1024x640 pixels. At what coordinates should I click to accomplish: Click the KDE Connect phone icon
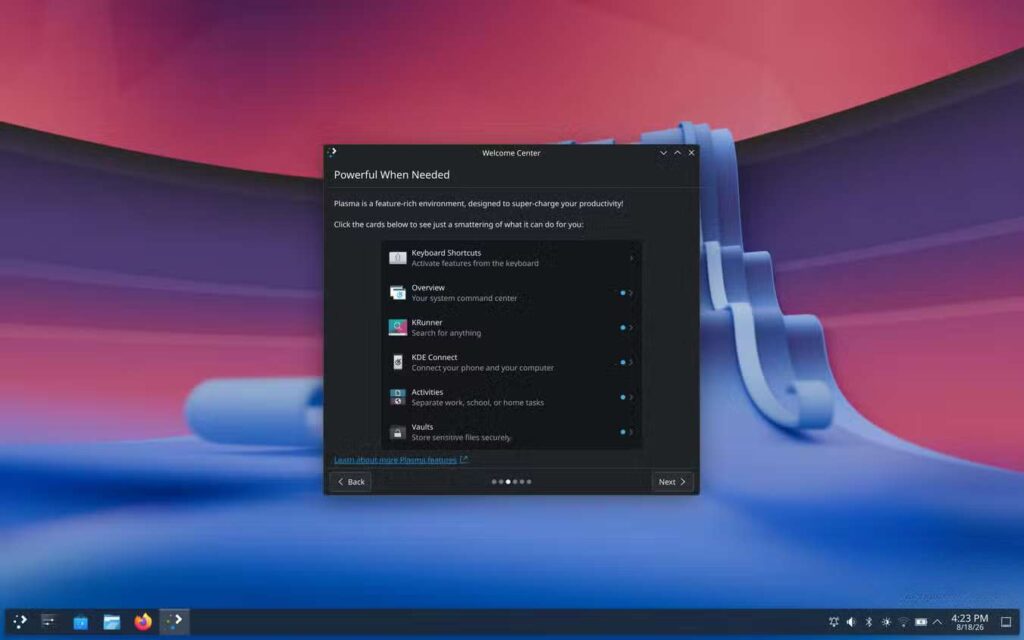(x=398, y=362)
